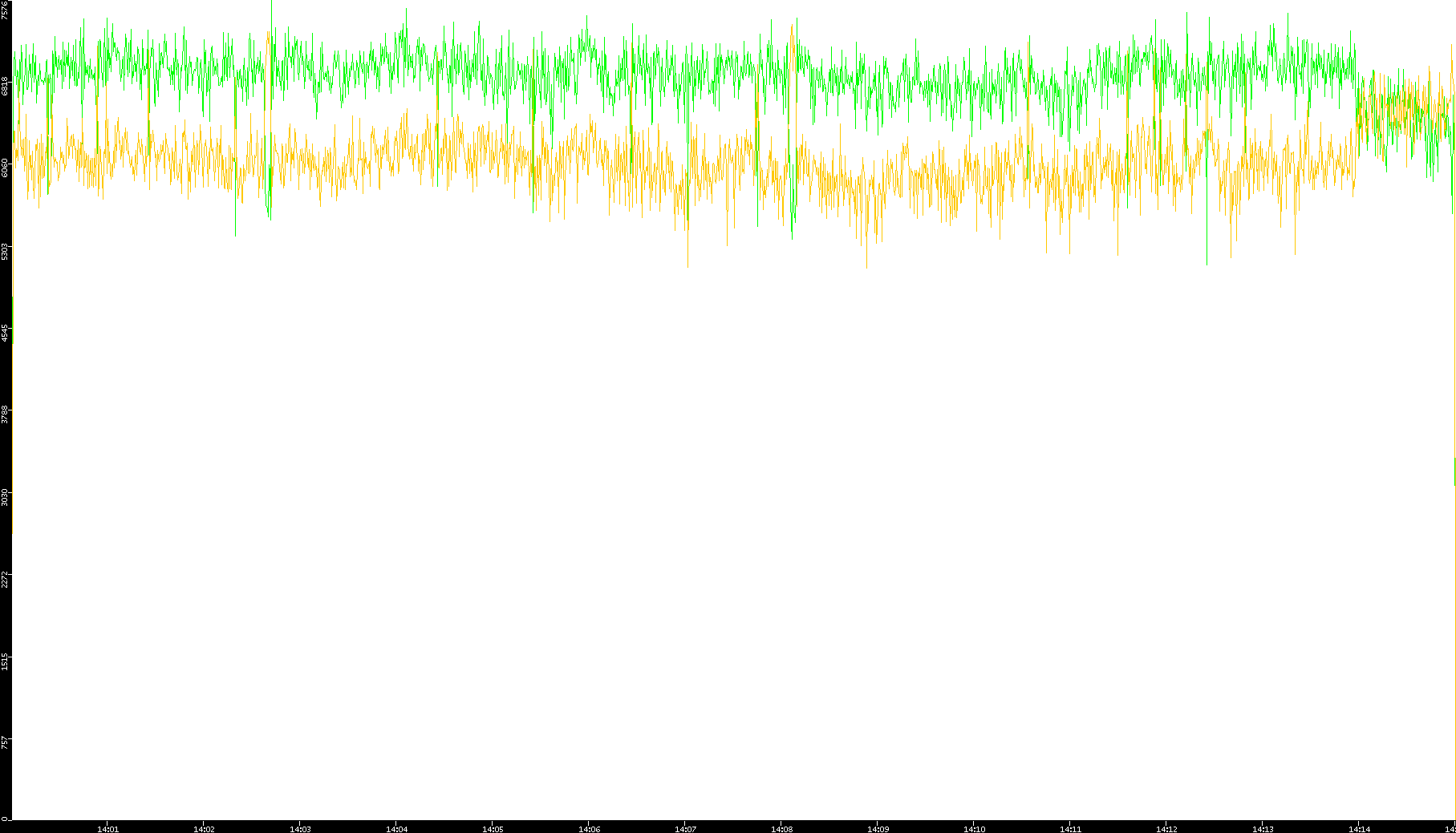Click the 14:05 time label
This screenshot has height=833, width=1456.
[x=493, y=829]
